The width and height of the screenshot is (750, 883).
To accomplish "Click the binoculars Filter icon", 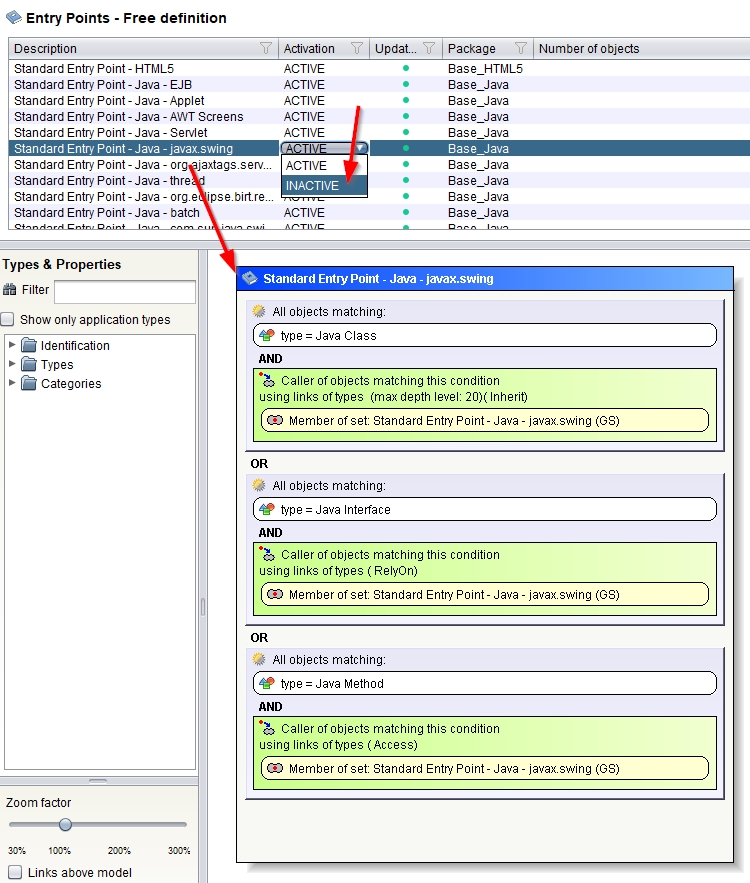I will (x=11, y=291).
